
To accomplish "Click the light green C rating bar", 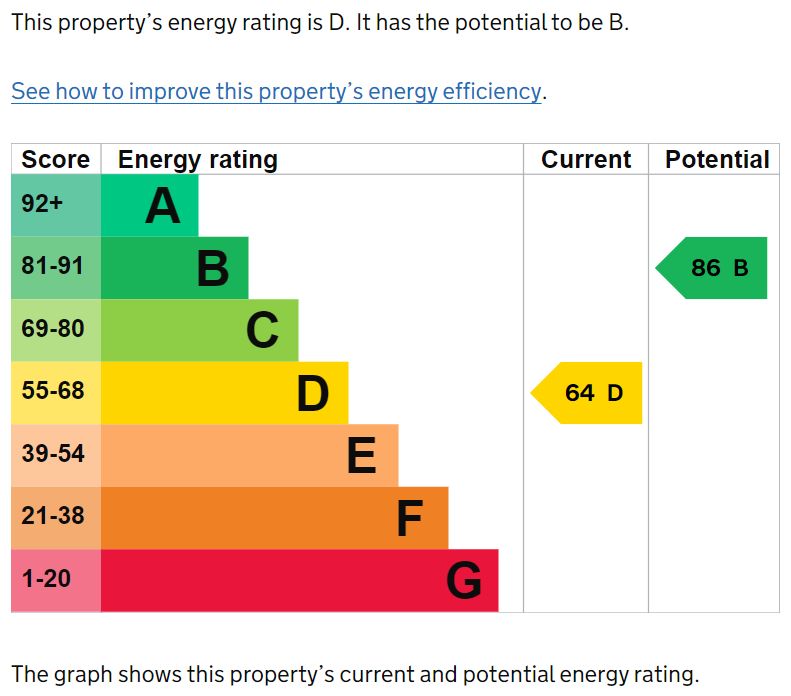I will click(200, 330).
